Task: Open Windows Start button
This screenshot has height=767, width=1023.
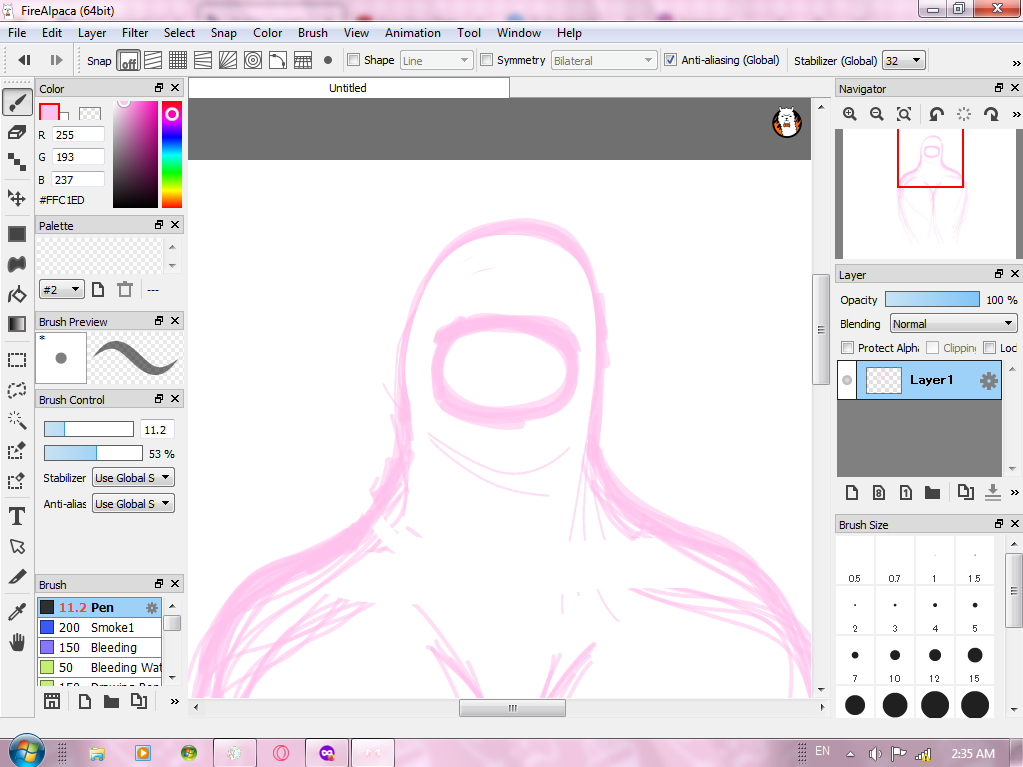Action: pos(26,751)
